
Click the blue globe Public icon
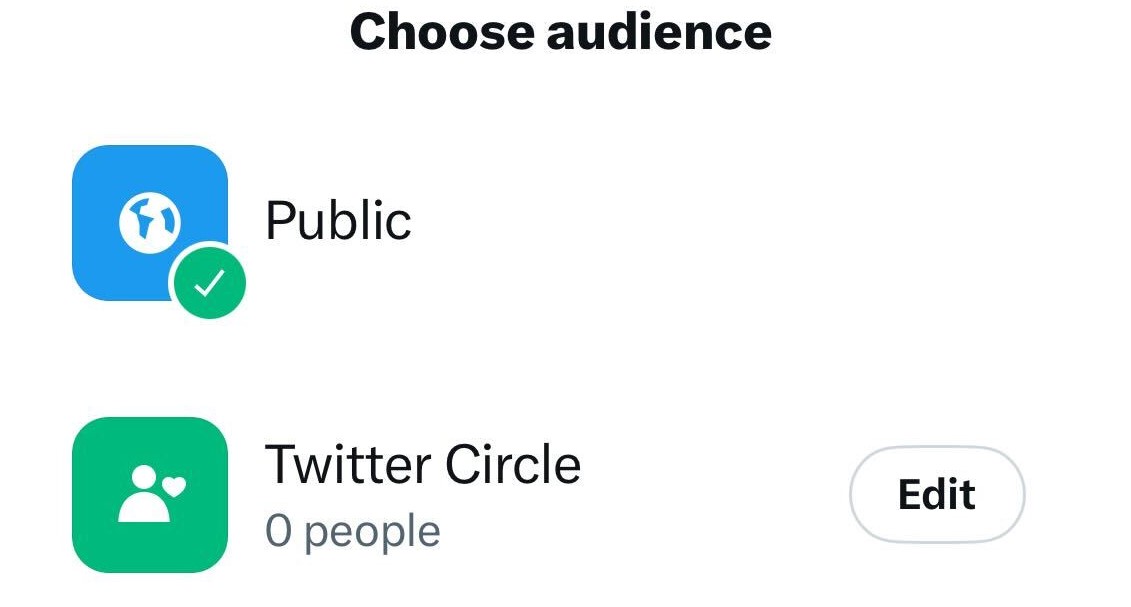[150, 223]
